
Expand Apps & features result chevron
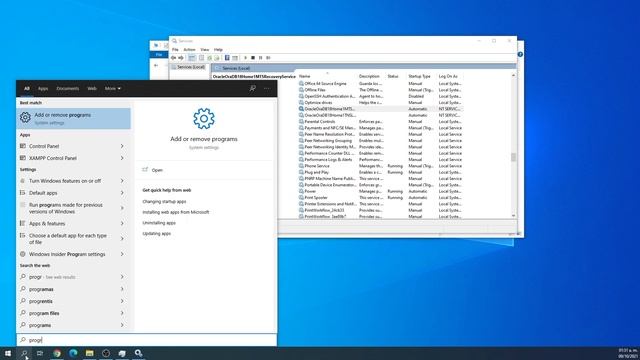[122, 223]
